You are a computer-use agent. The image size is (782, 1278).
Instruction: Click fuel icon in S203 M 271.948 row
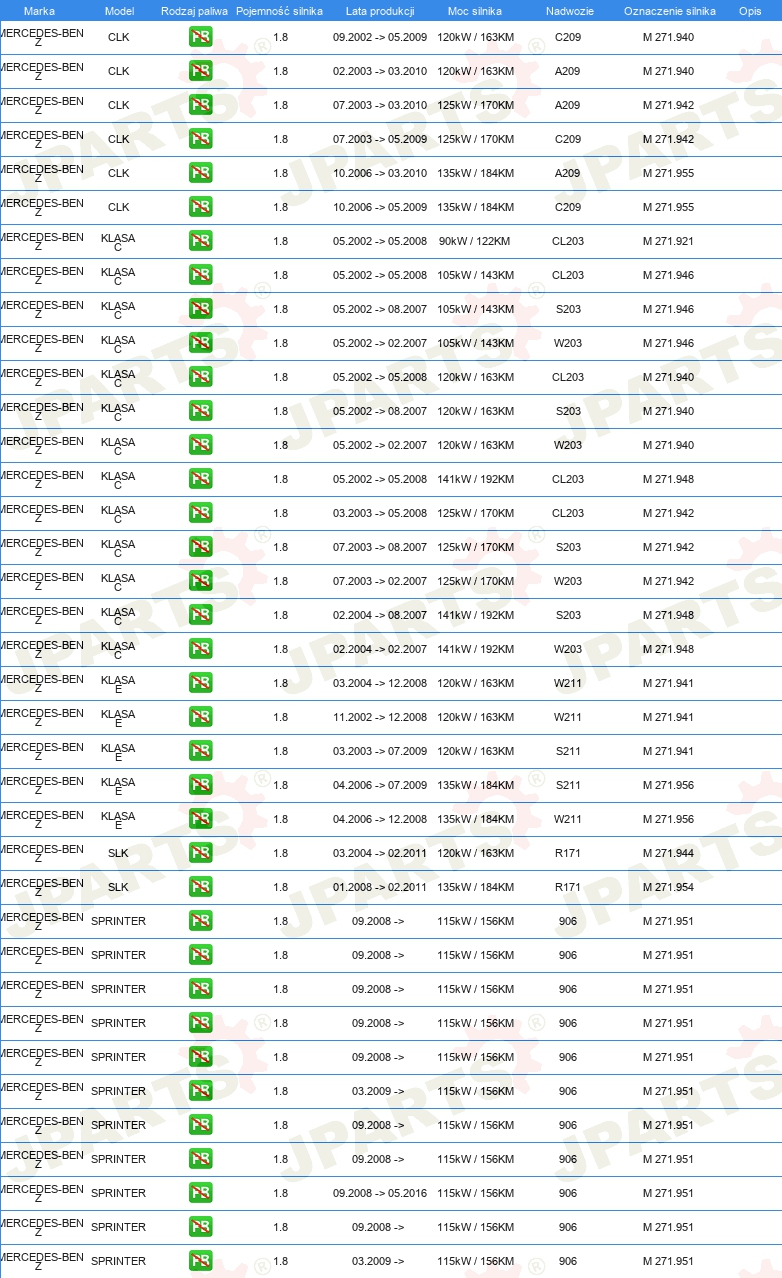click(x=200, y=616)
